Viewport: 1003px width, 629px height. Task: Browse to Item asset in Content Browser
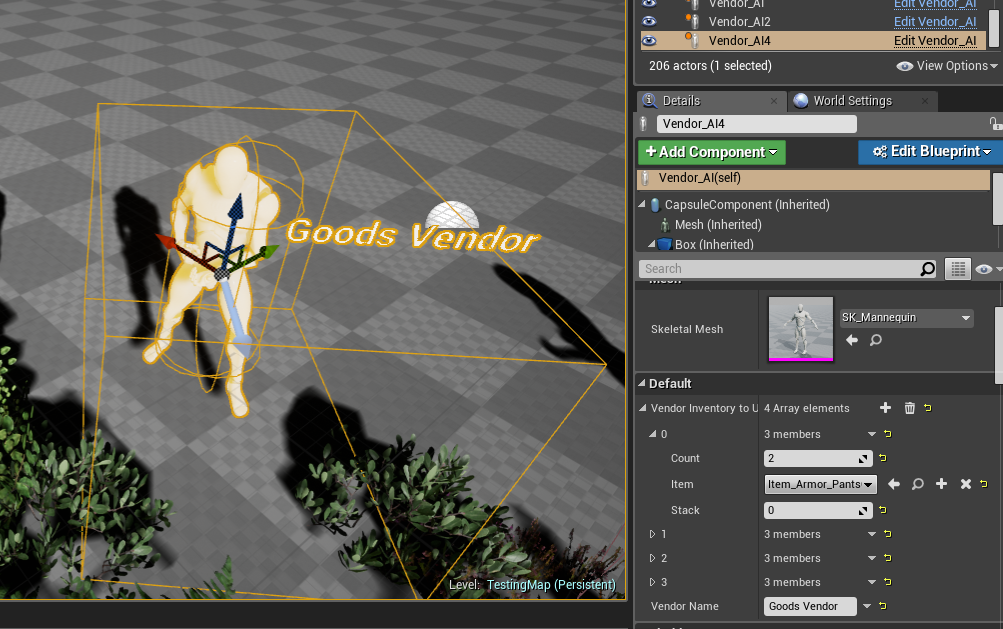coord(918,484)
